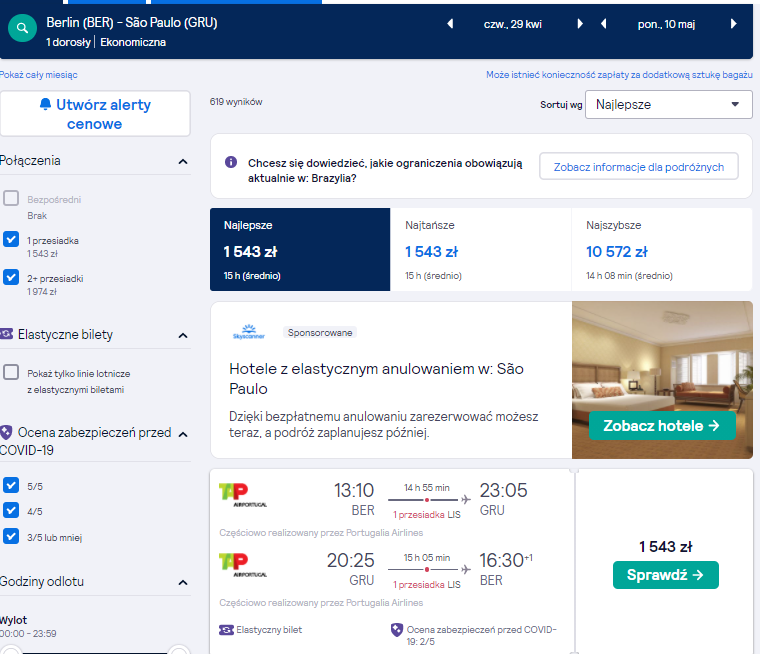
Task: Collapse the Połączenia filter section
Action: [x=183, y=161]
